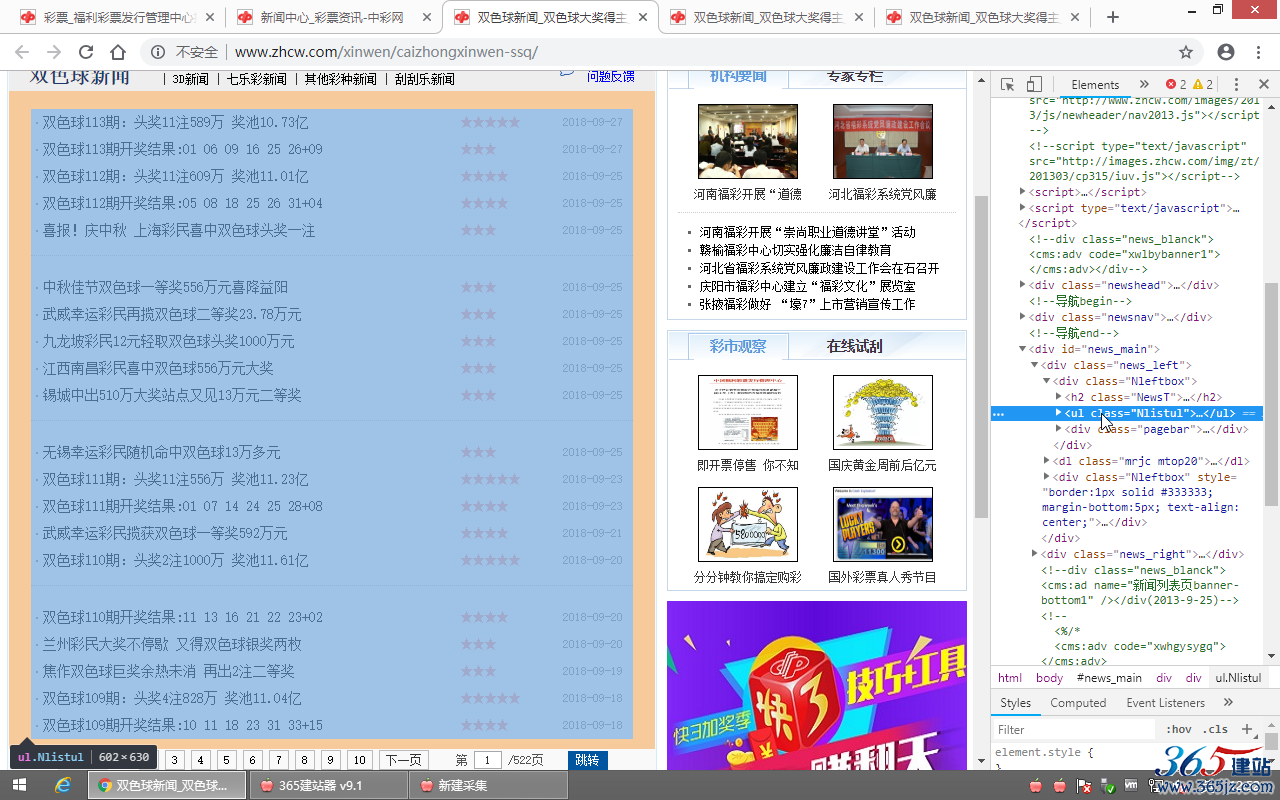Expand the div class="pagebar" node
Screen dimensions: 1280x800
tap(1059, 429)
